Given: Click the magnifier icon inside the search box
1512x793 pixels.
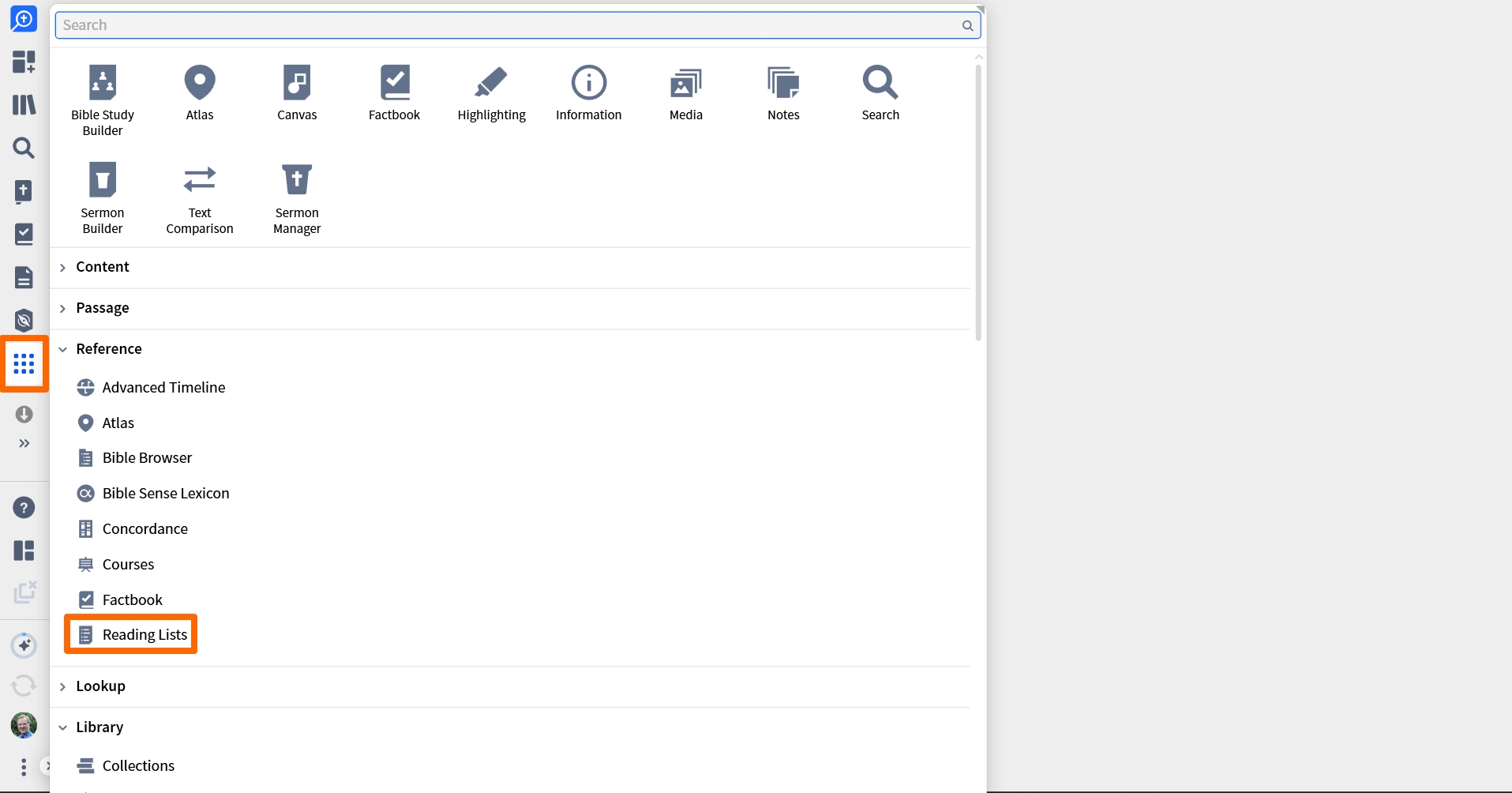Looking at the screenshot, I should pos(967,25).
